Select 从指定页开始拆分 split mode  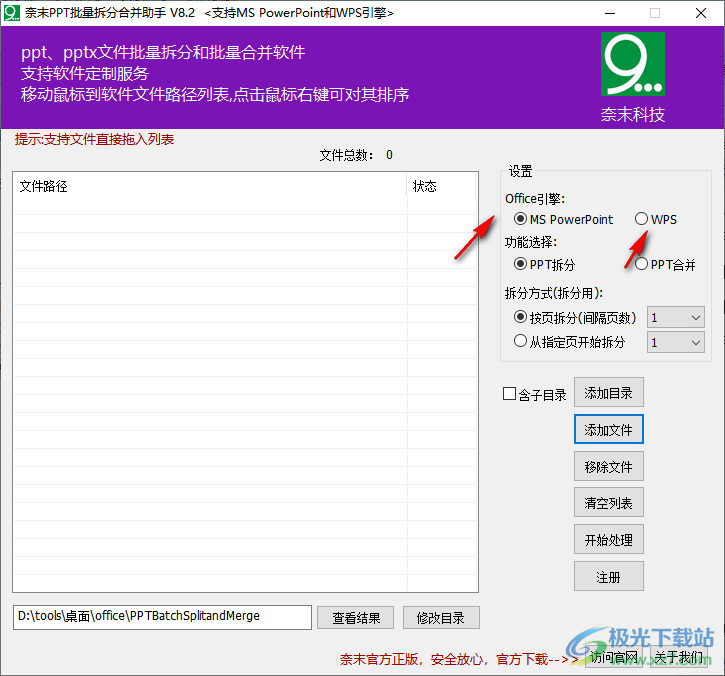tap(569, 342)
